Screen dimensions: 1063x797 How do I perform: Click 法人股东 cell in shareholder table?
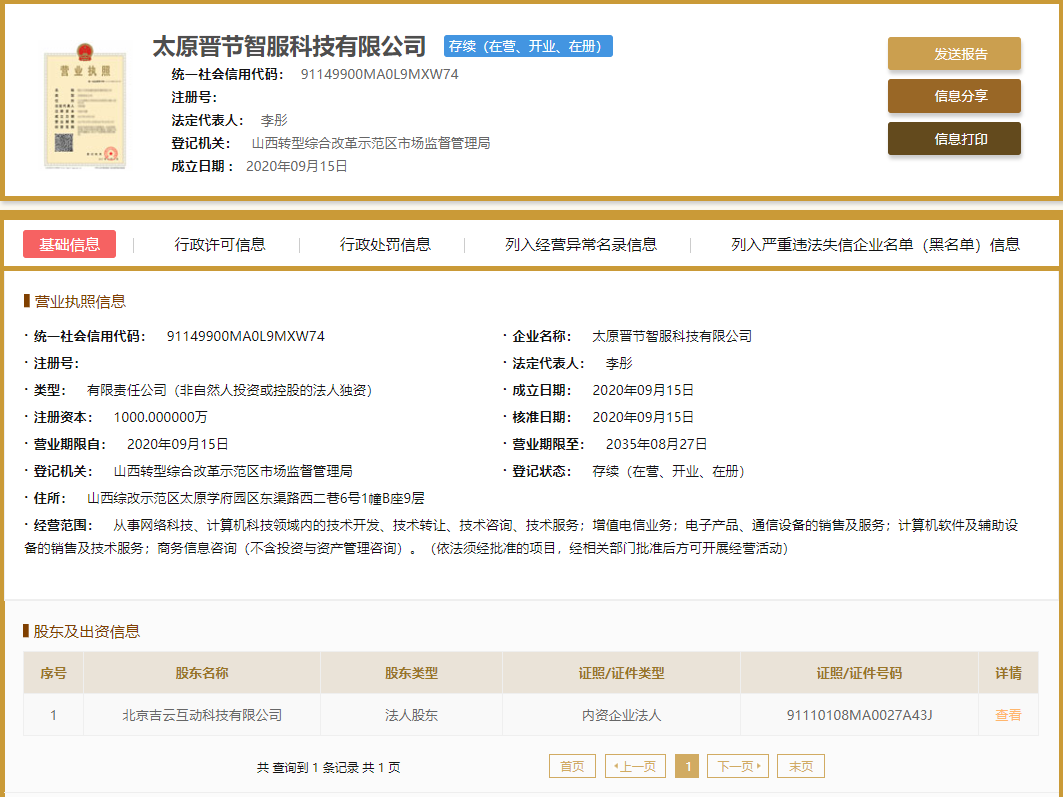tap(412, 715)
